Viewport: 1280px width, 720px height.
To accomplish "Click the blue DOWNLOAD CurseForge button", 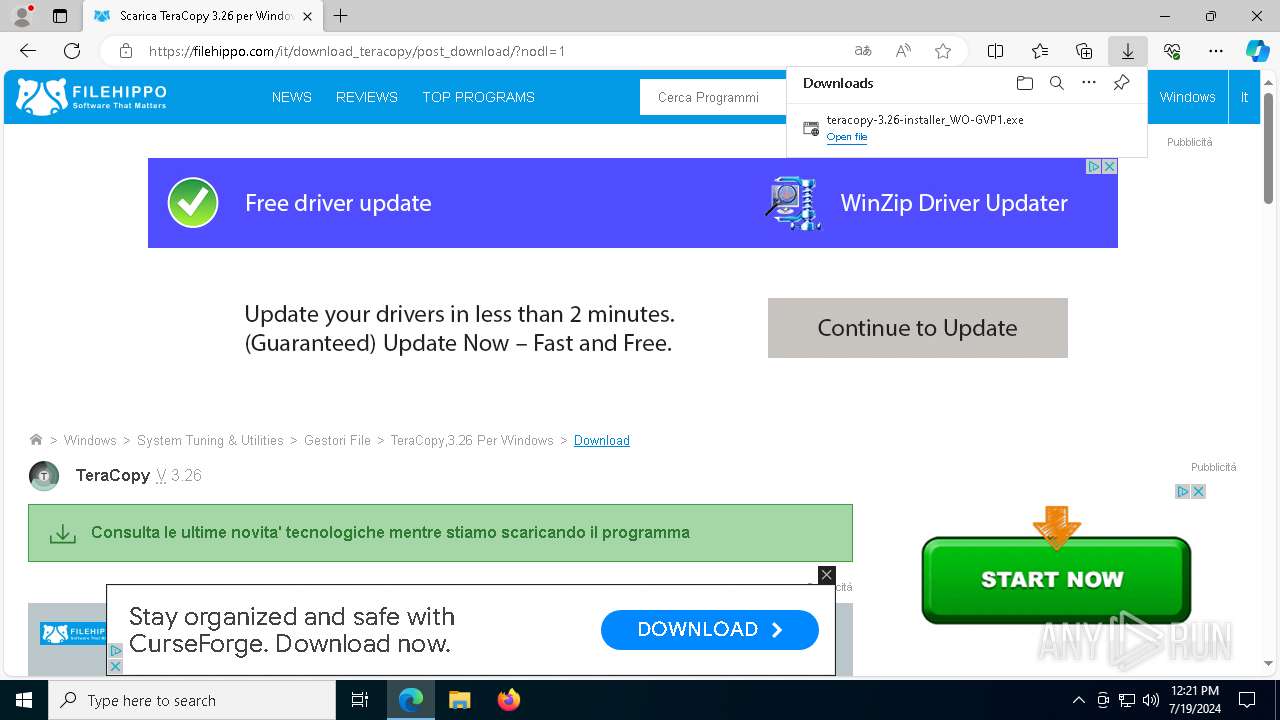I will 710,629.
